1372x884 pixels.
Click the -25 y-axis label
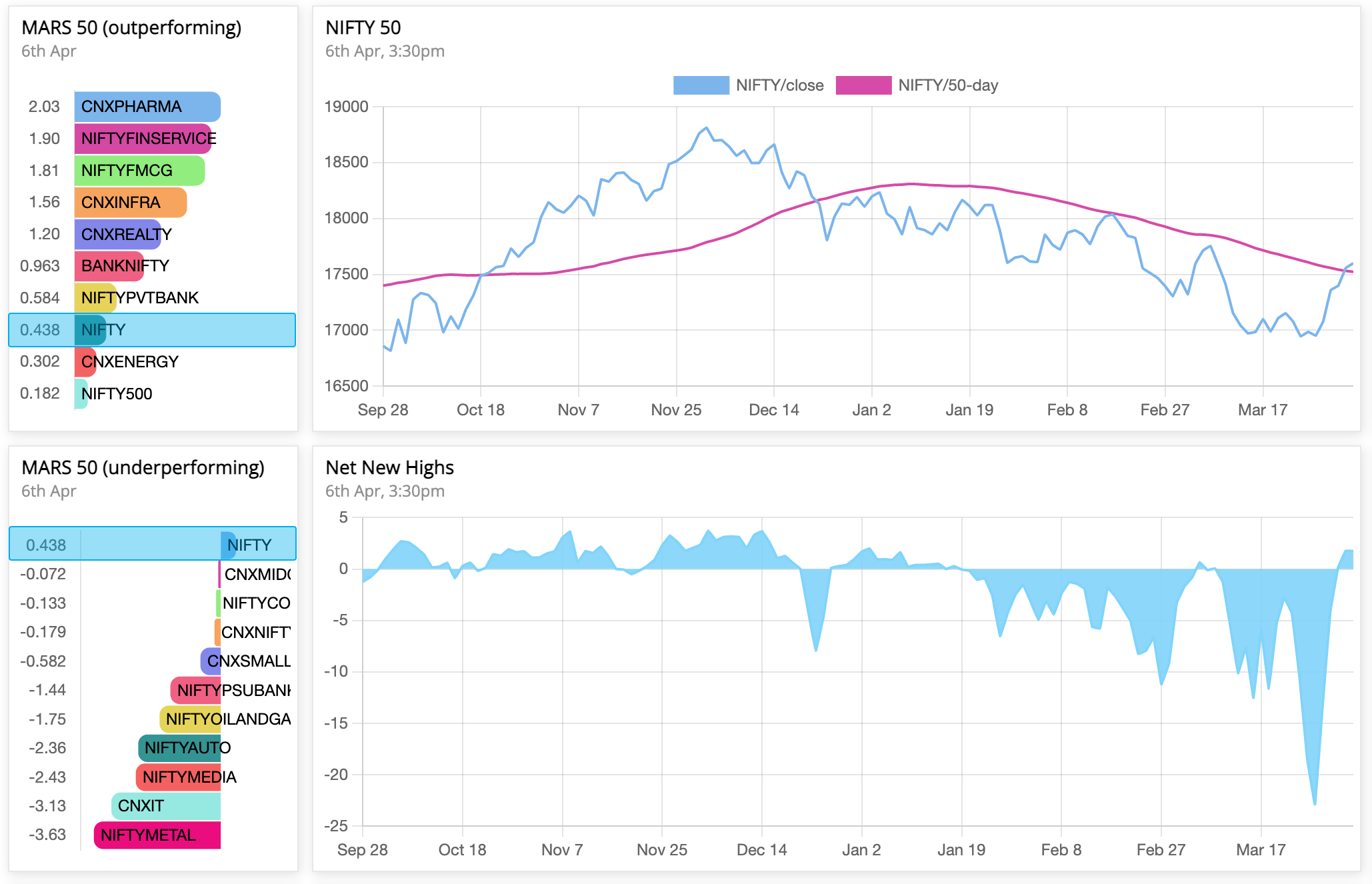(336, 826)
